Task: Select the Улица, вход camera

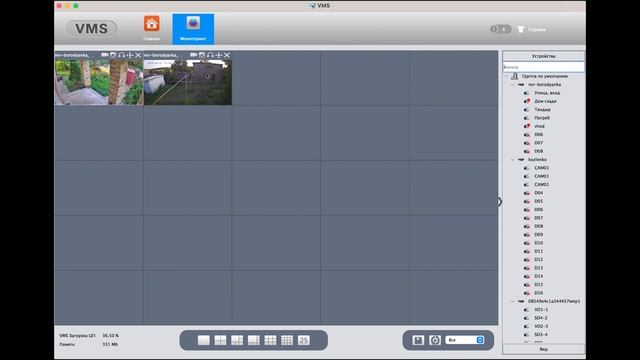Action: tap(547, 93)
